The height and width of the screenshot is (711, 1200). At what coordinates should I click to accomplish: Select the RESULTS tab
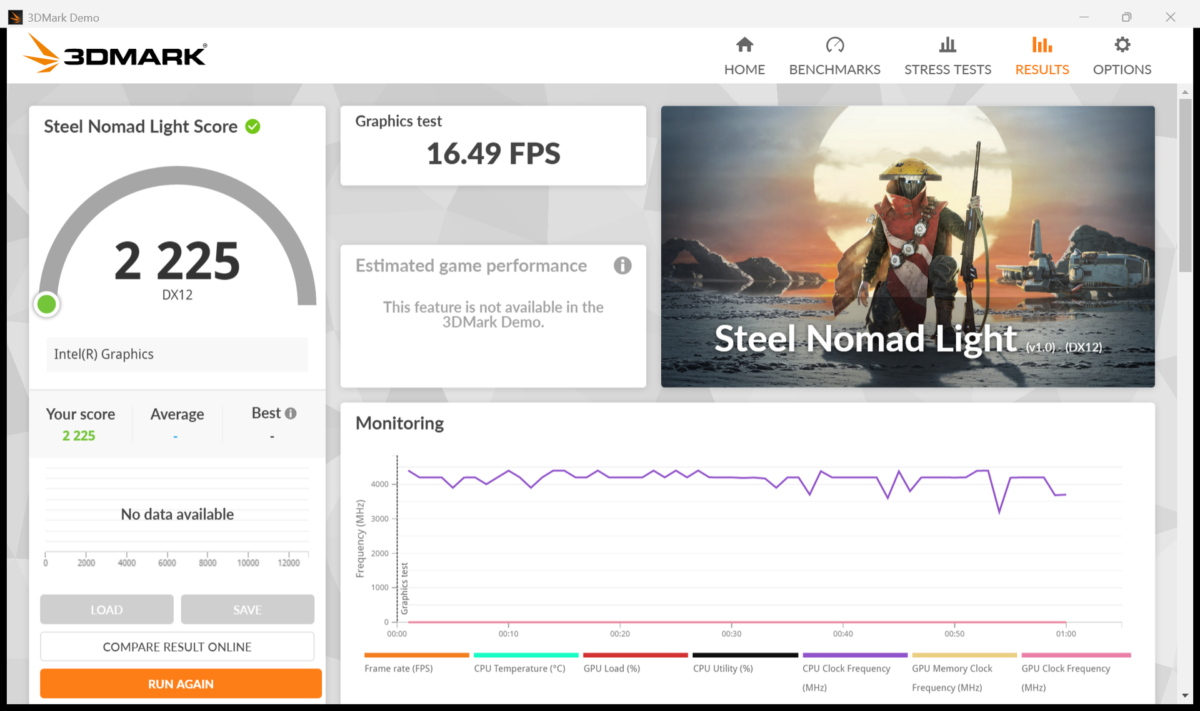tap(1042, 56)
